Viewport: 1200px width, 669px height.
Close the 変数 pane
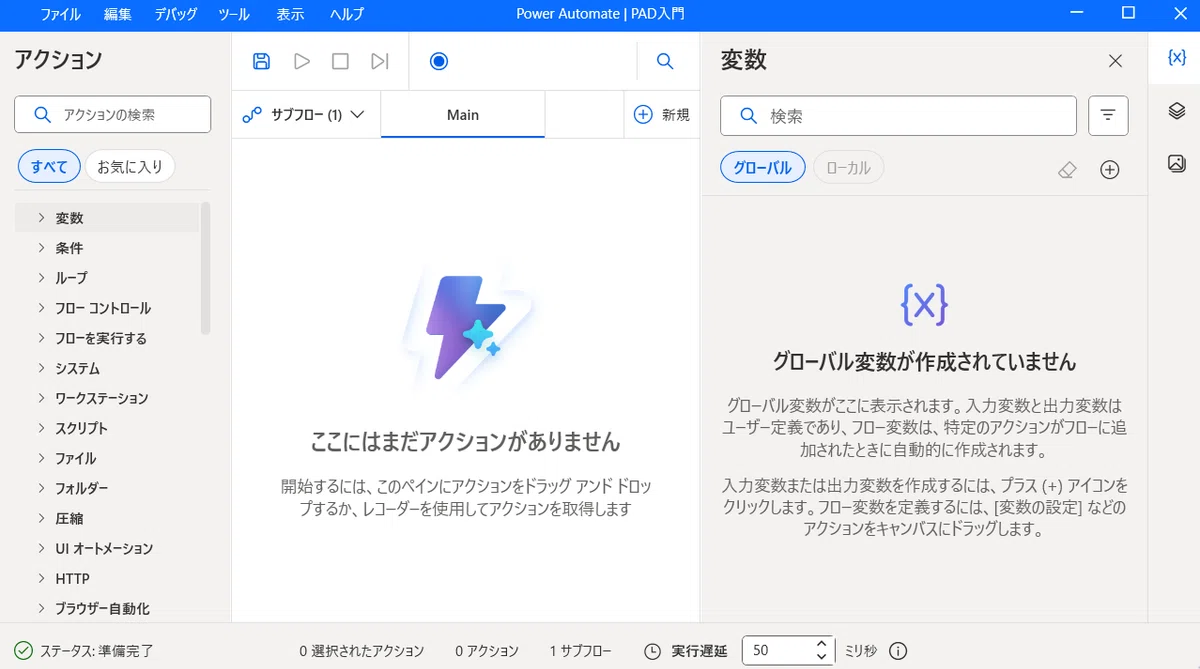[1116, 61]
